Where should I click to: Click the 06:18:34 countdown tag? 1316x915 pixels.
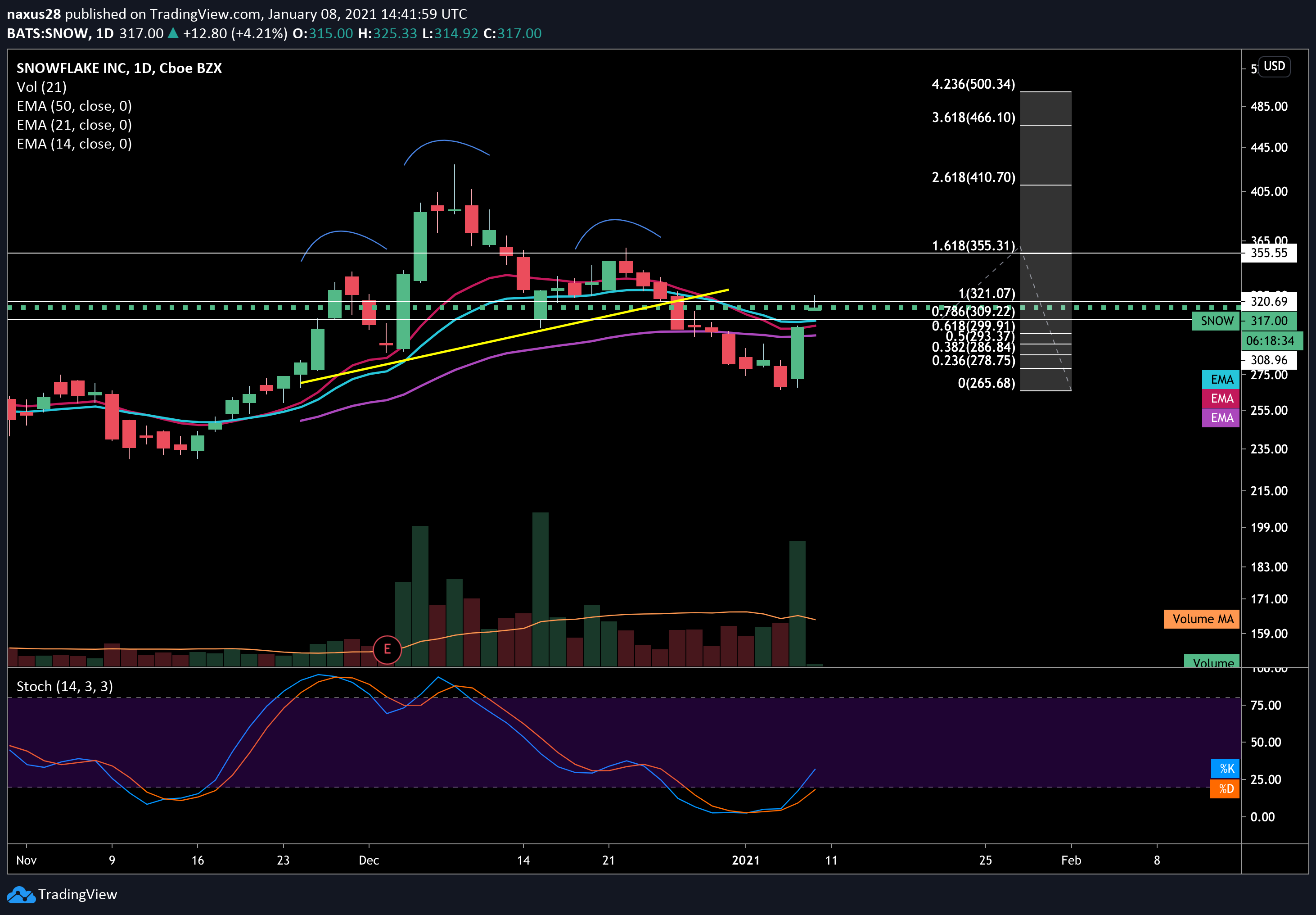1272,340
